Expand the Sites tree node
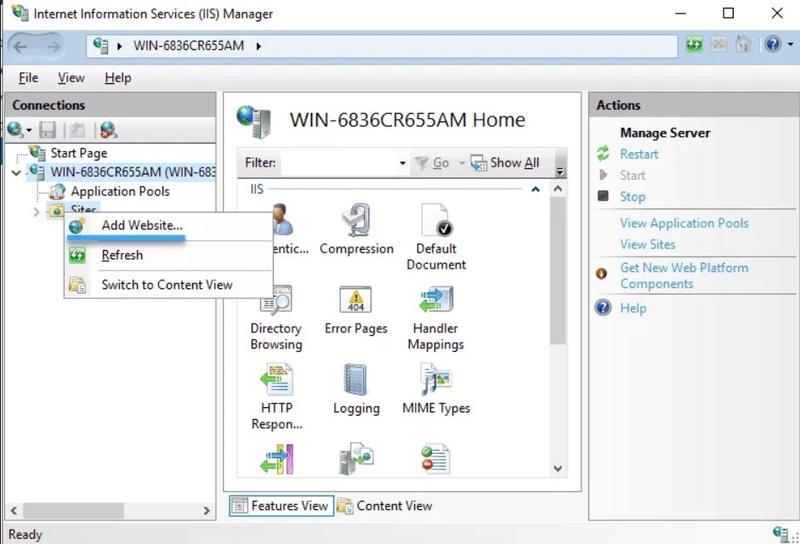Image resolution: width=800 pixels, height=544 pixels. pyautogui.click(x=36, y=212)
